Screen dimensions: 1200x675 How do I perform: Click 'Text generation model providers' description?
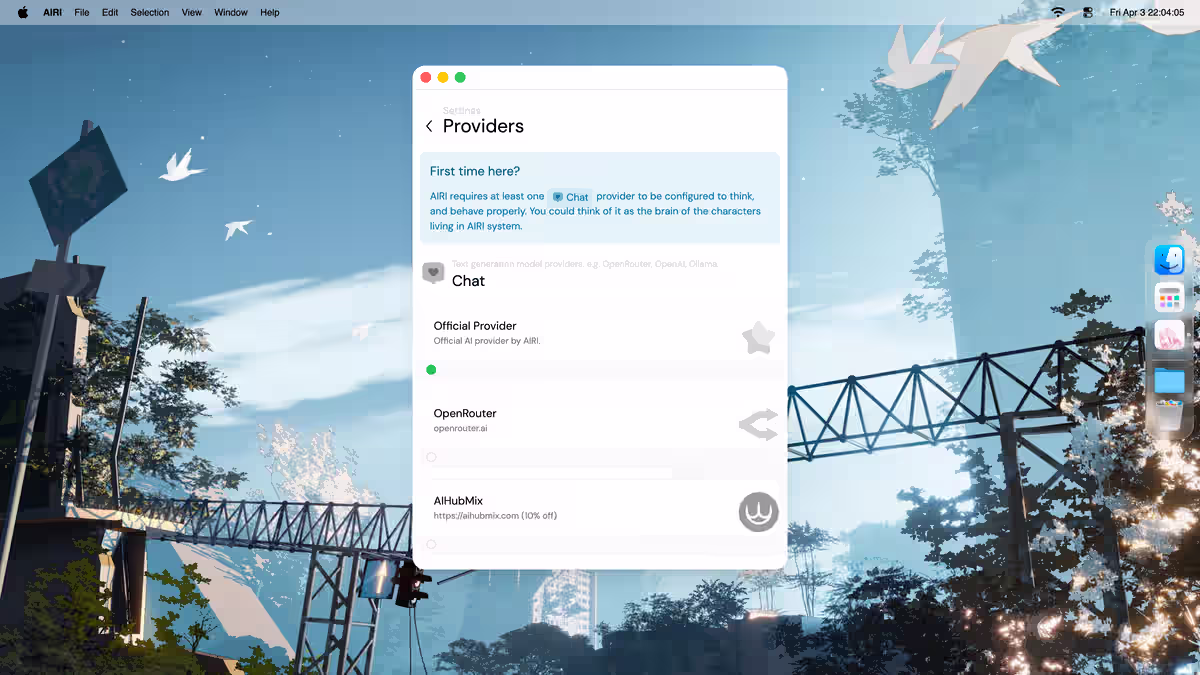[x=585, y=264]
